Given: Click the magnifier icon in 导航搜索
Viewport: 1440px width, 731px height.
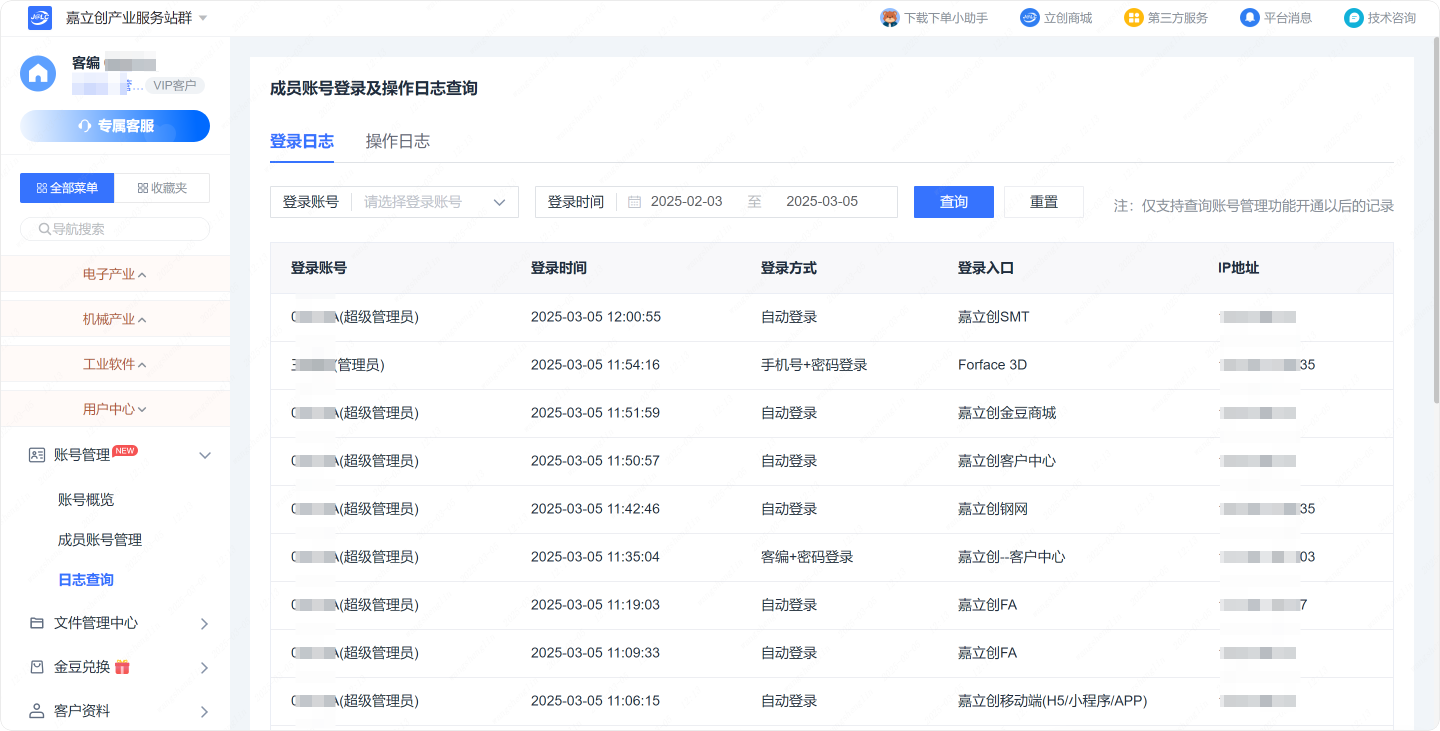Looking at the screenshot, I should coord(45,229).
